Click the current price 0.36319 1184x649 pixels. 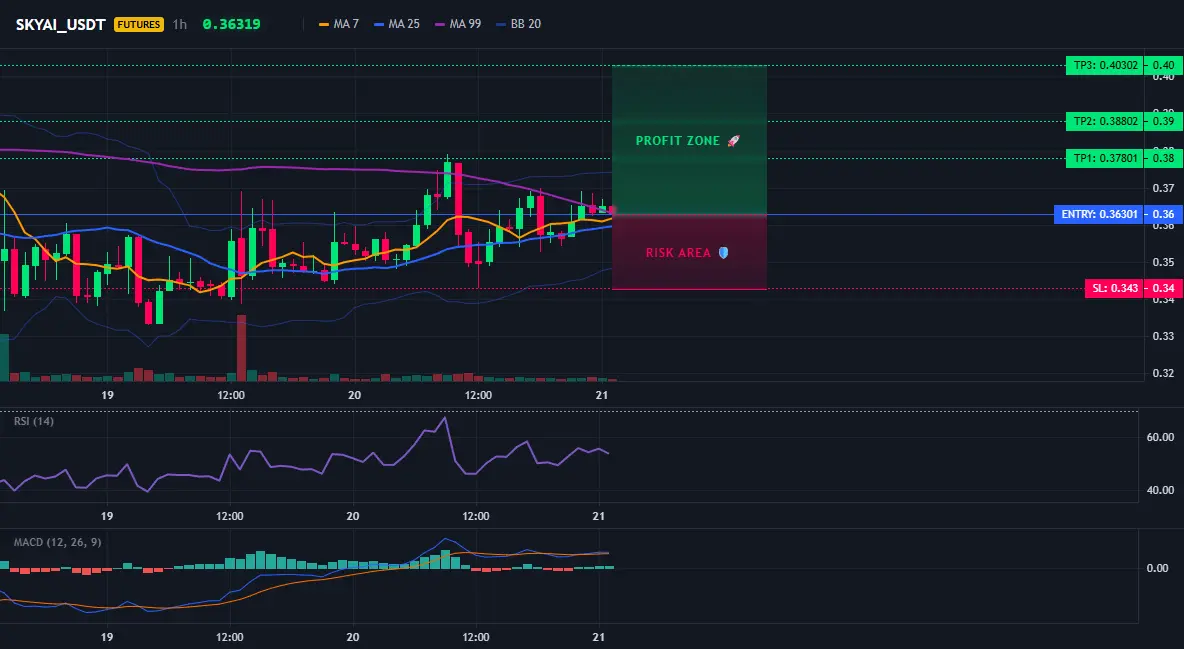click(231, 24)
